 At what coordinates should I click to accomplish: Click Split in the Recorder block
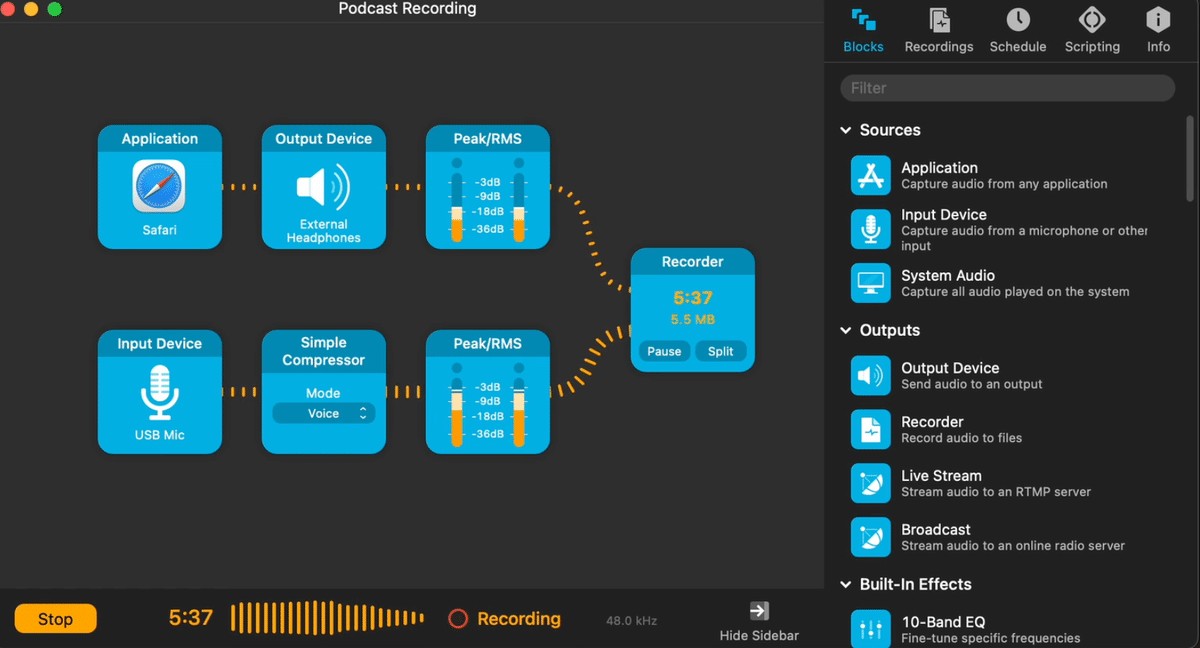[720, 352]
